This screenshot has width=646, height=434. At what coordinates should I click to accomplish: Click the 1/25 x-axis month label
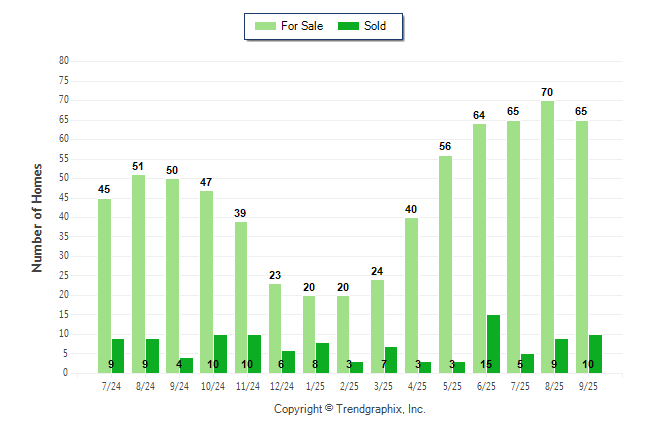(x=316, y=383)
